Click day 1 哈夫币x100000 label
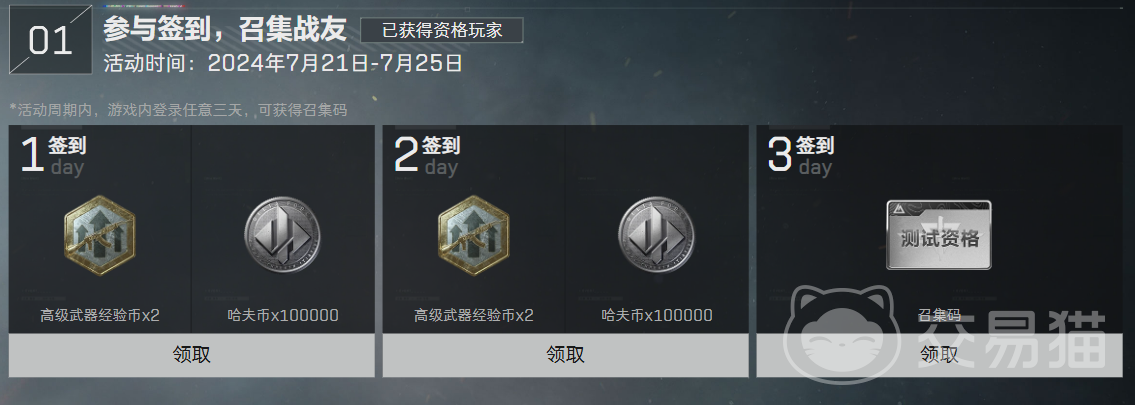The image size is (1135, 405). tap(282, 315)
